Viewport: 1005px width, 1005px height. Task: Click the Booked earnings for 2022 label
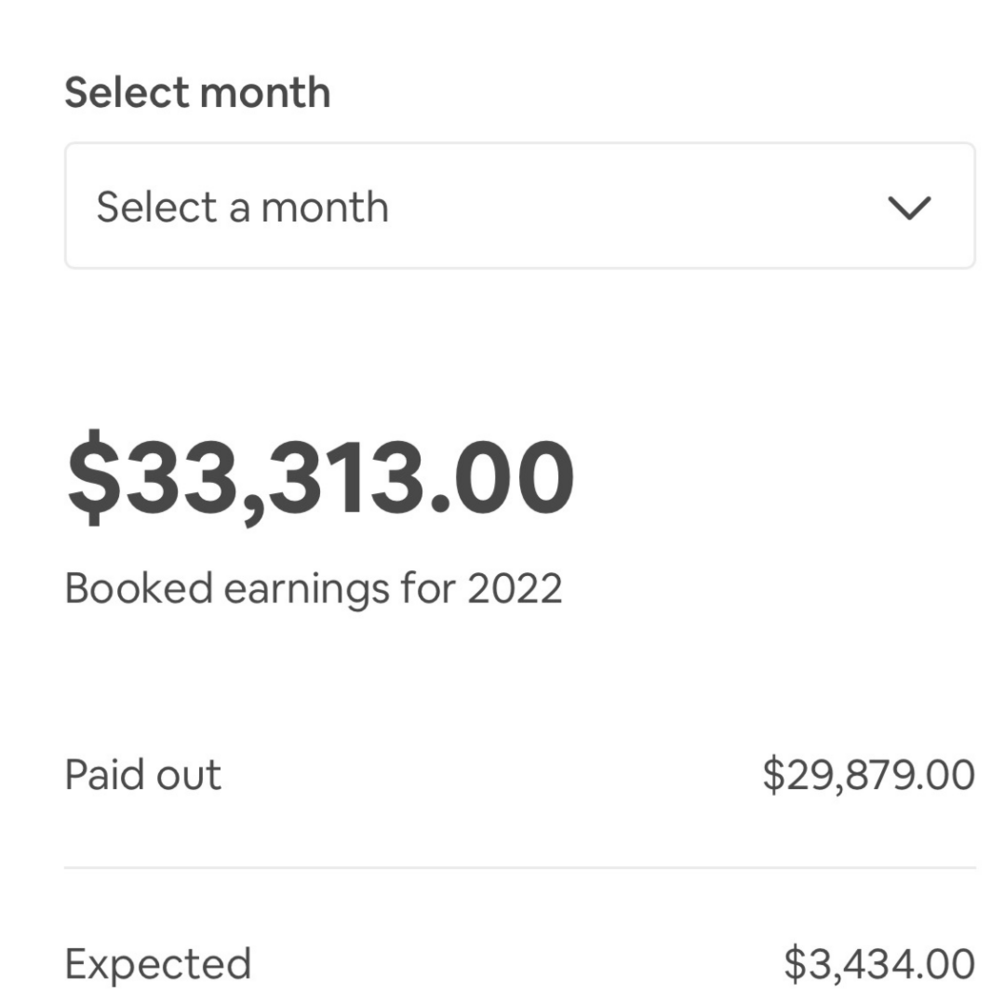315,588
